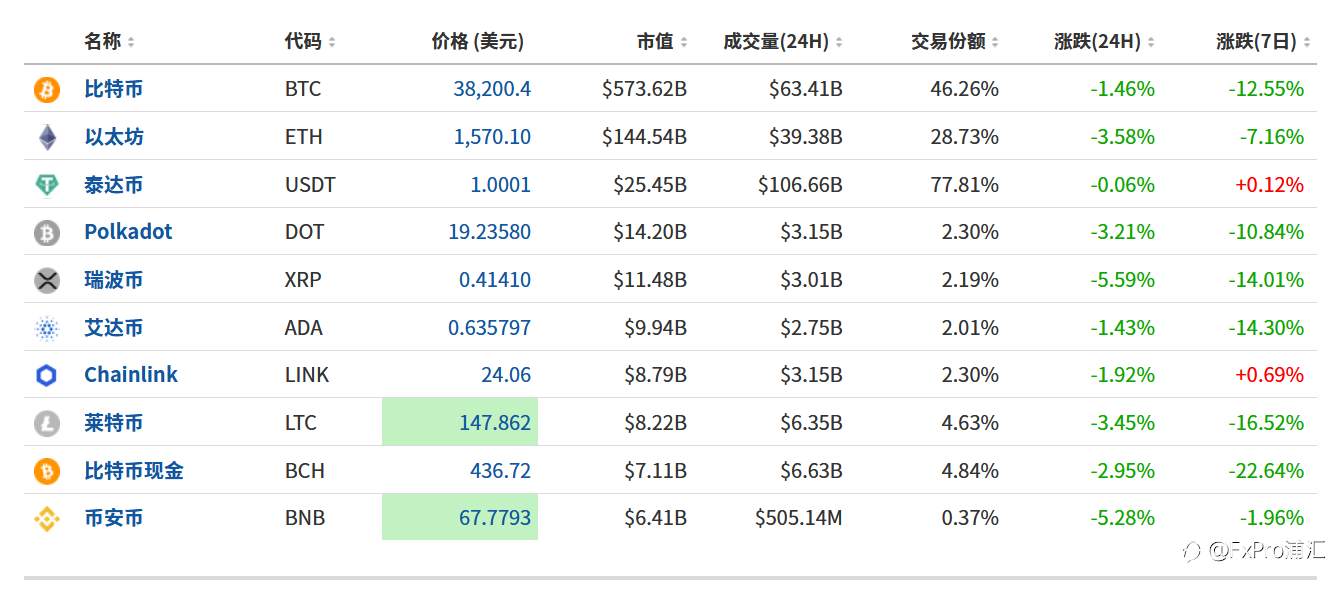The height and width of the screenshot is (589, 1340).
Task: Click the XRP Ripple icon
Action: point(47,281)
